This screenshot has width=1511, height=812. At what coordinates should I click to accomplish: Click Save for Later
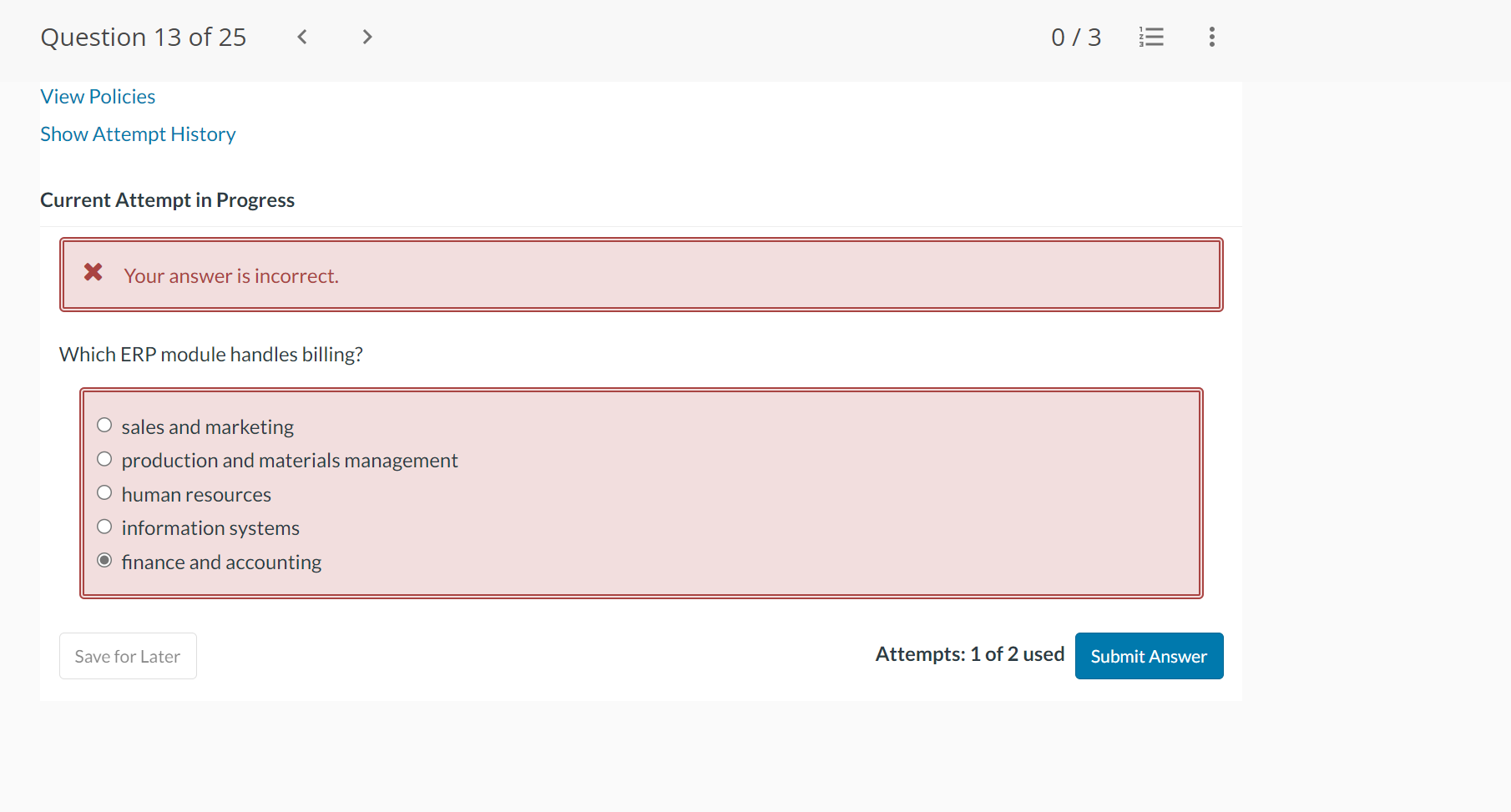pos(127,656)
